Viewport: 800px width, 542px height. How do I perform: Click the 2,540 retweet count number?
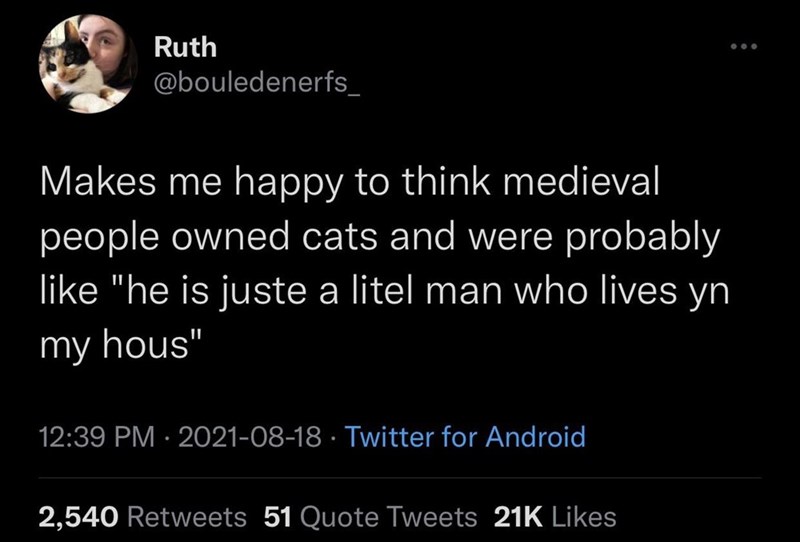pos(81,517)
